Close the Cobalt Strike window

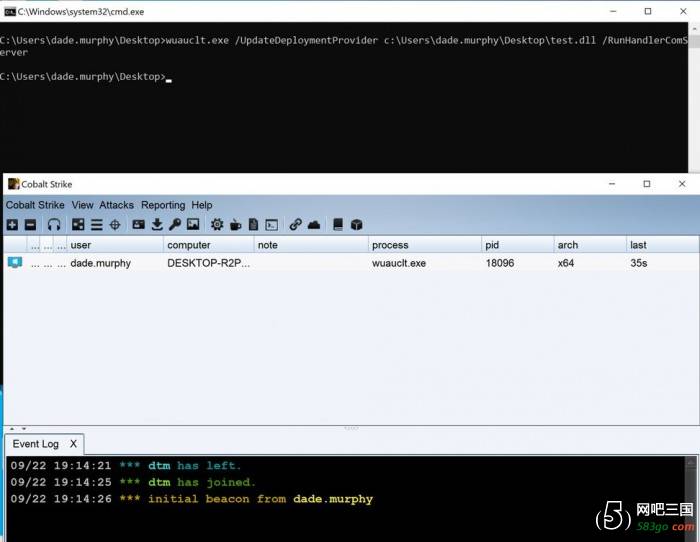[682, 184]
